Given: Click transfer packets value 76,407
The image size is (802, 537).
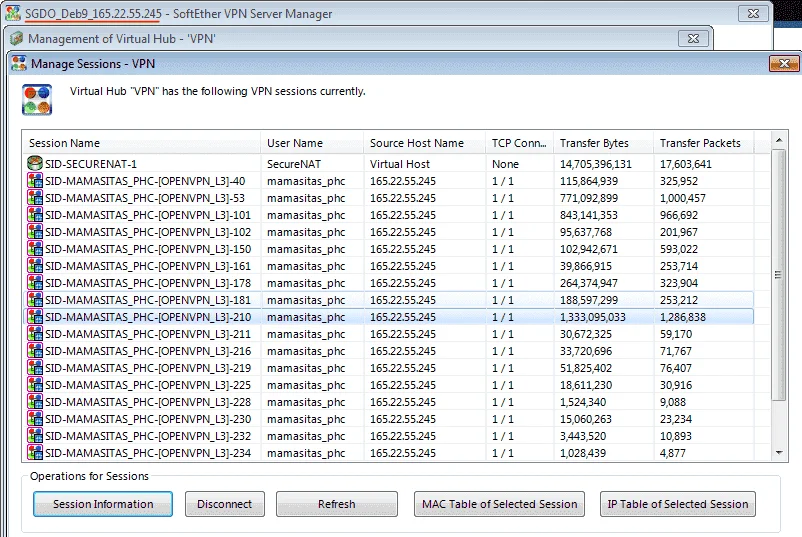Looking at the screenshot, I should pyautogui.click(x=676, y=368).
